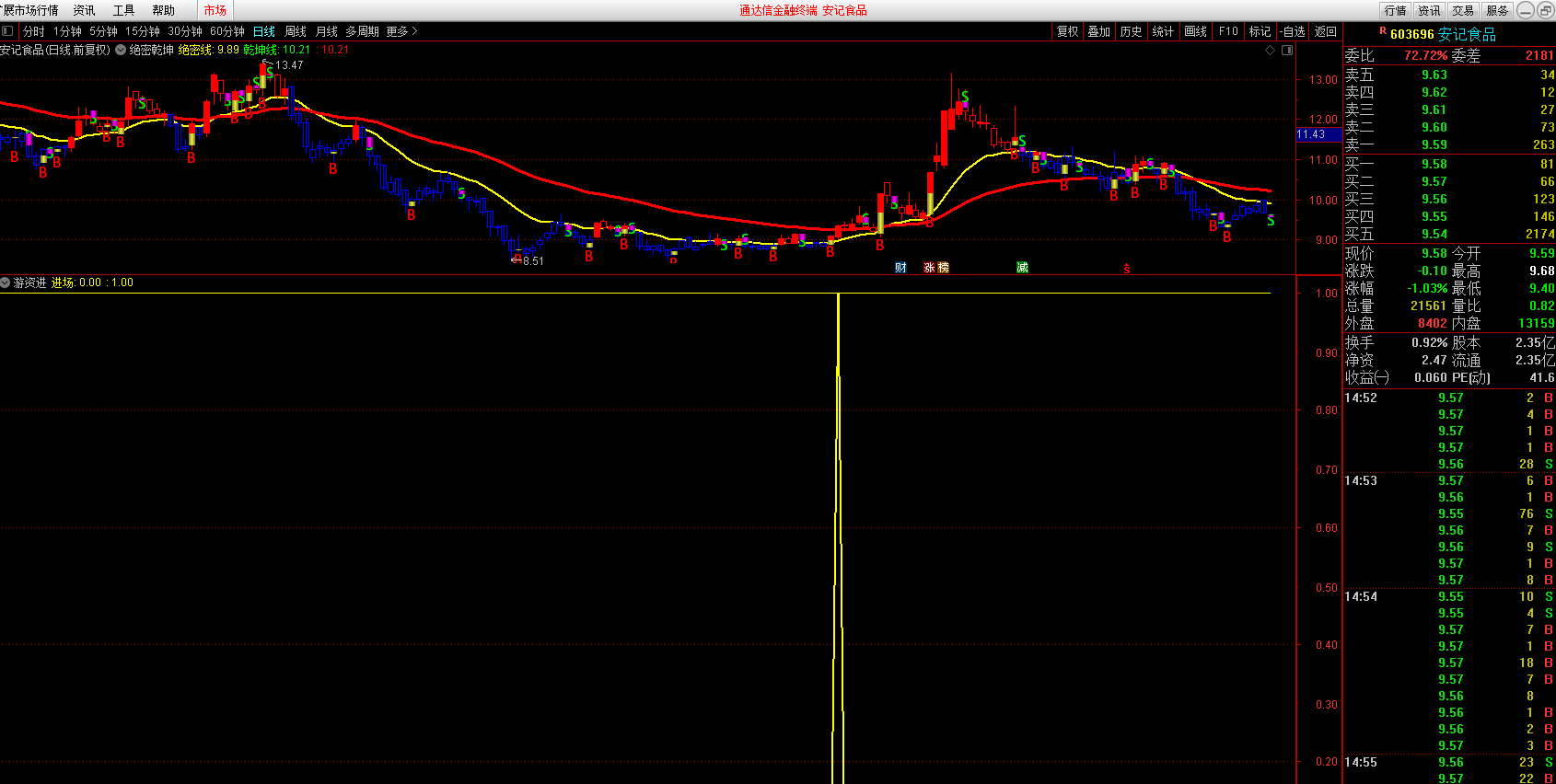1556x784 pixels.
Task: Click the 13.47 high price annotation
Action: (289, 65)
